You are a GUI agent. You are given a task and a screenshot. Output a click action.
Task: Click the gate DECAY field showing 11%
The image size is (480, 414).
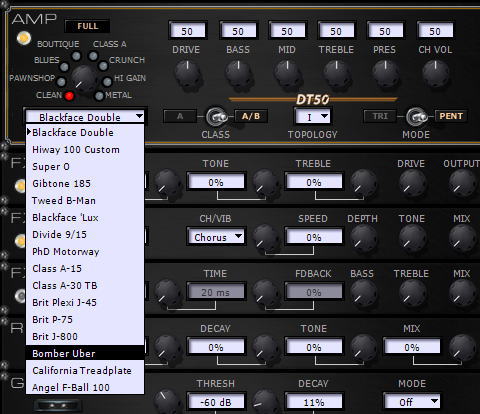(314, 402)
